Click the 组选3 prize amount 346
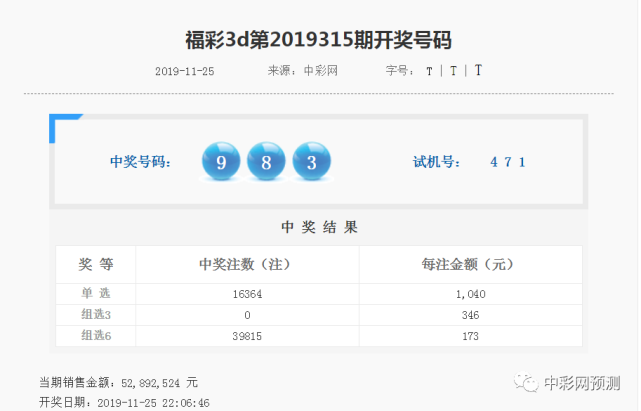Image resolution: width=641 pixels, height=411 pixels. 470,315
